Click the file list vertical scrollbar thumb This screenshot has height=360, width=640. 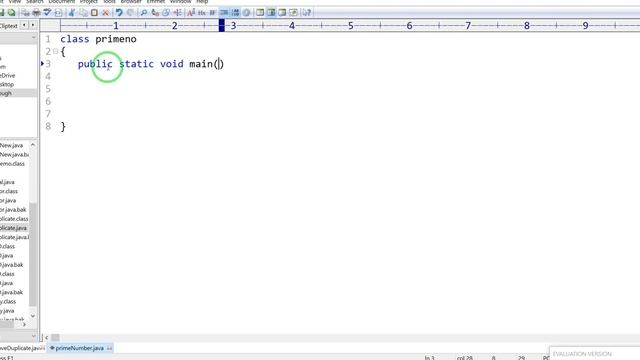pyautogui.click(x=33, y=254)
